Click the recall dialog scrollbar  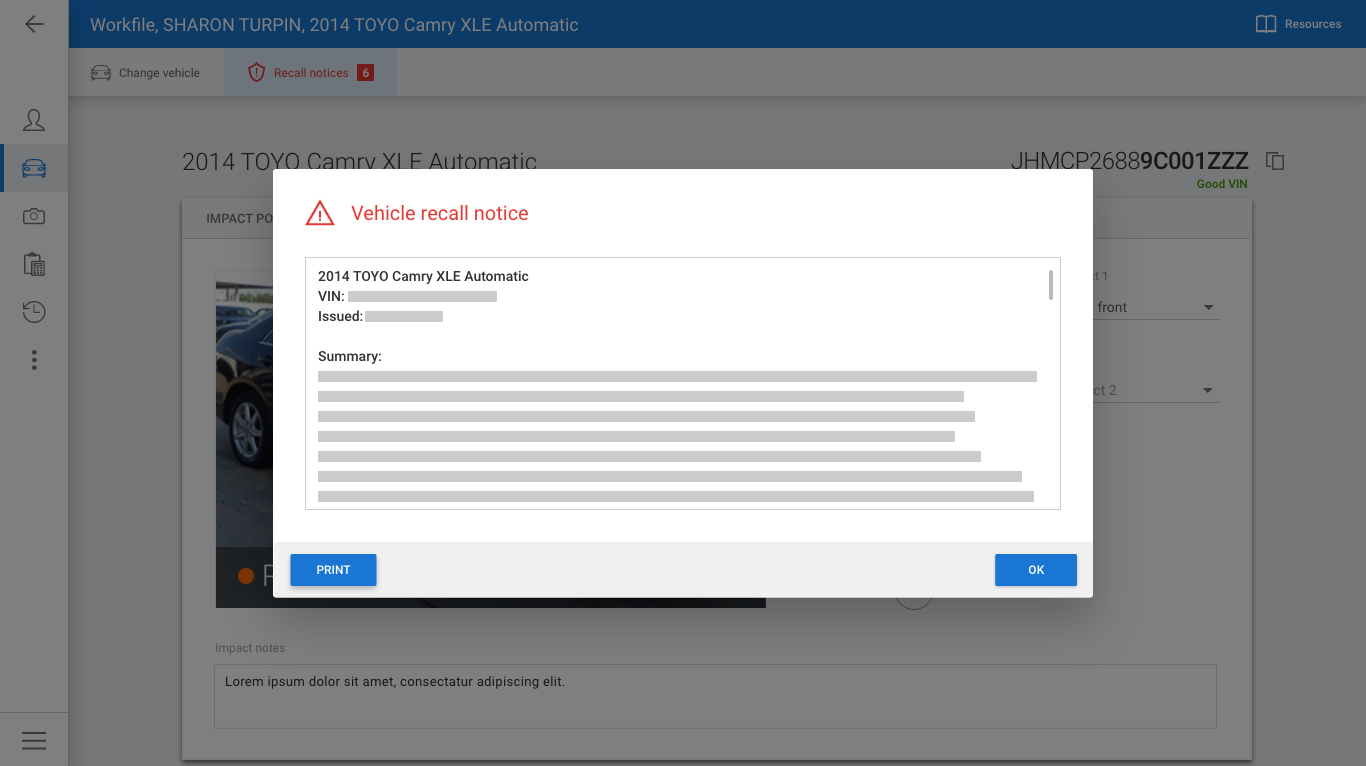[1051, 285]
